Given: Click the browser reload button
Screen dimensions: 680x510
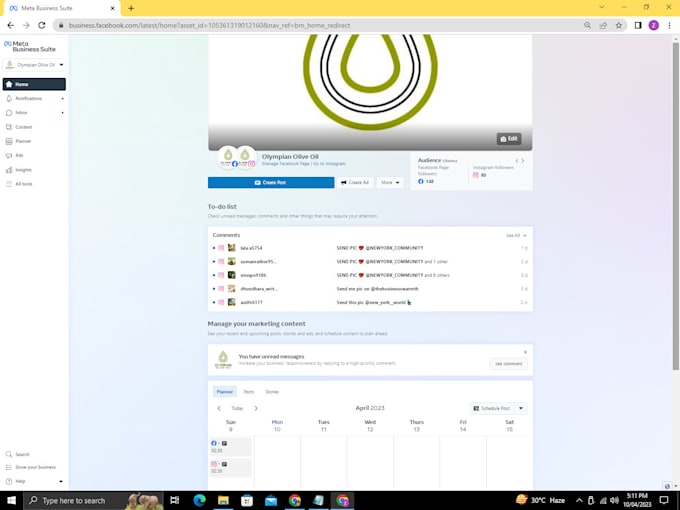Looking at the screenshot, I should tap(42, 25).
